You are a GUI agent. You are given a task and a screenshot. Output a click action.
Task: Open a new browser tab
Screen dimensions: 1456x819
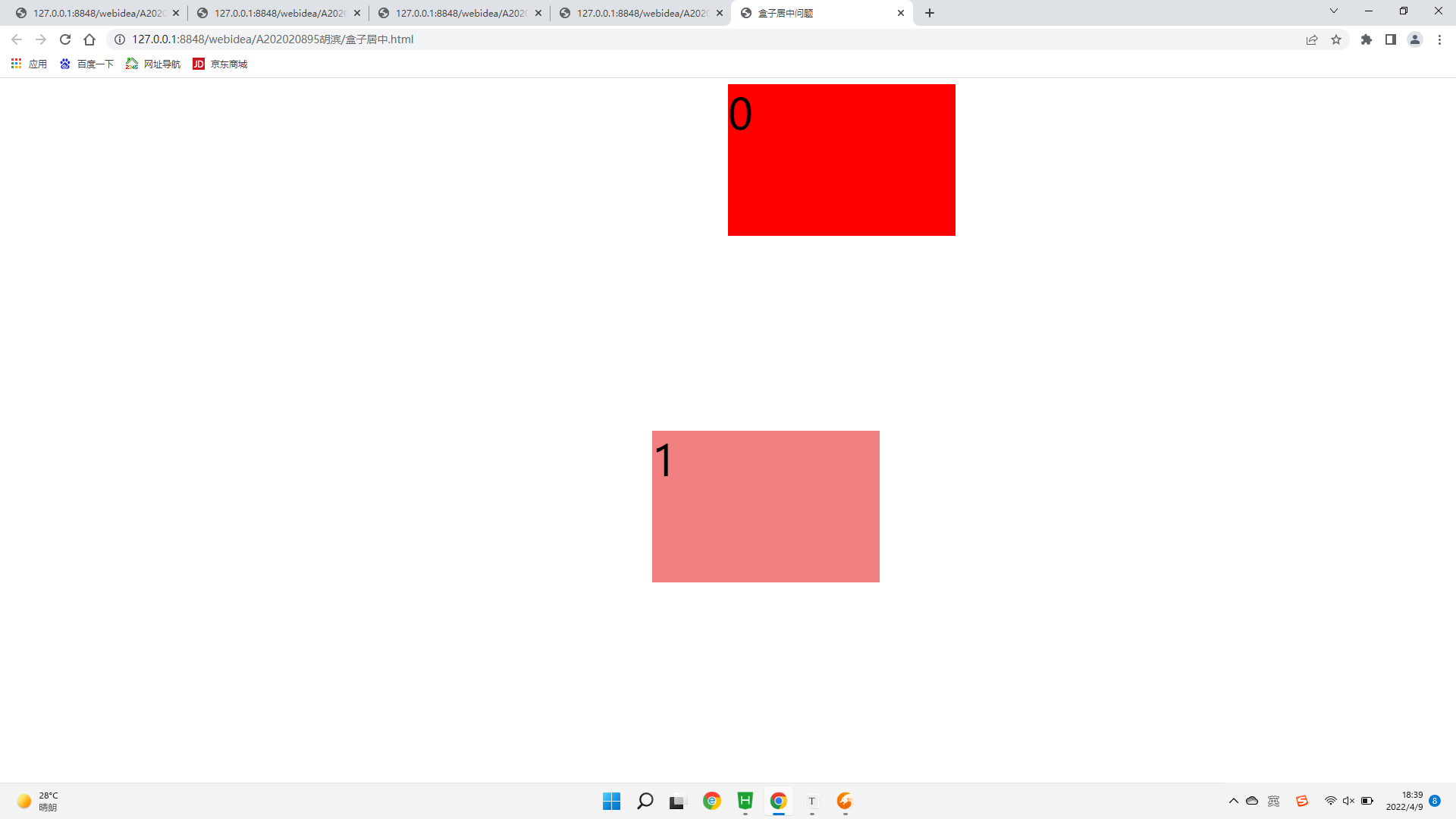point(930,13)
